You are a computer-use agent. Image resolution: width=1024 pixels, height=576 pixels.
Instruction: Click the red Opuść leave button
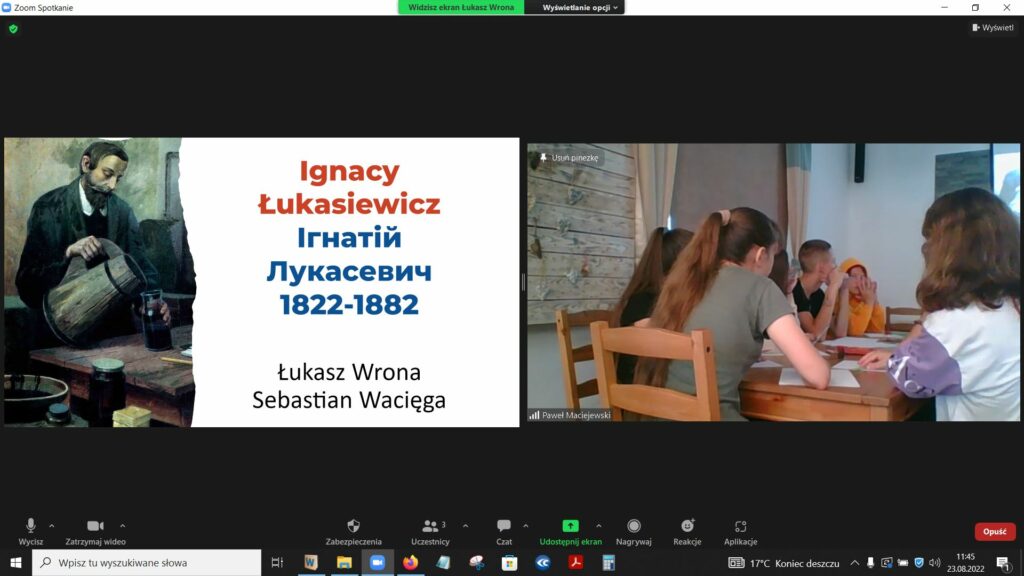[x=994, y=532]
